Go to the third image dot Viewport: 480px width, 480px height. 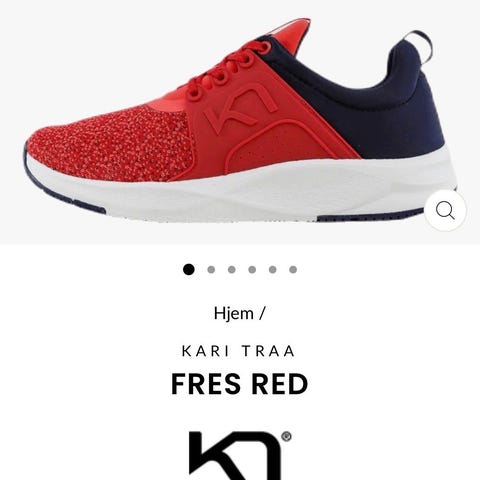232,269
